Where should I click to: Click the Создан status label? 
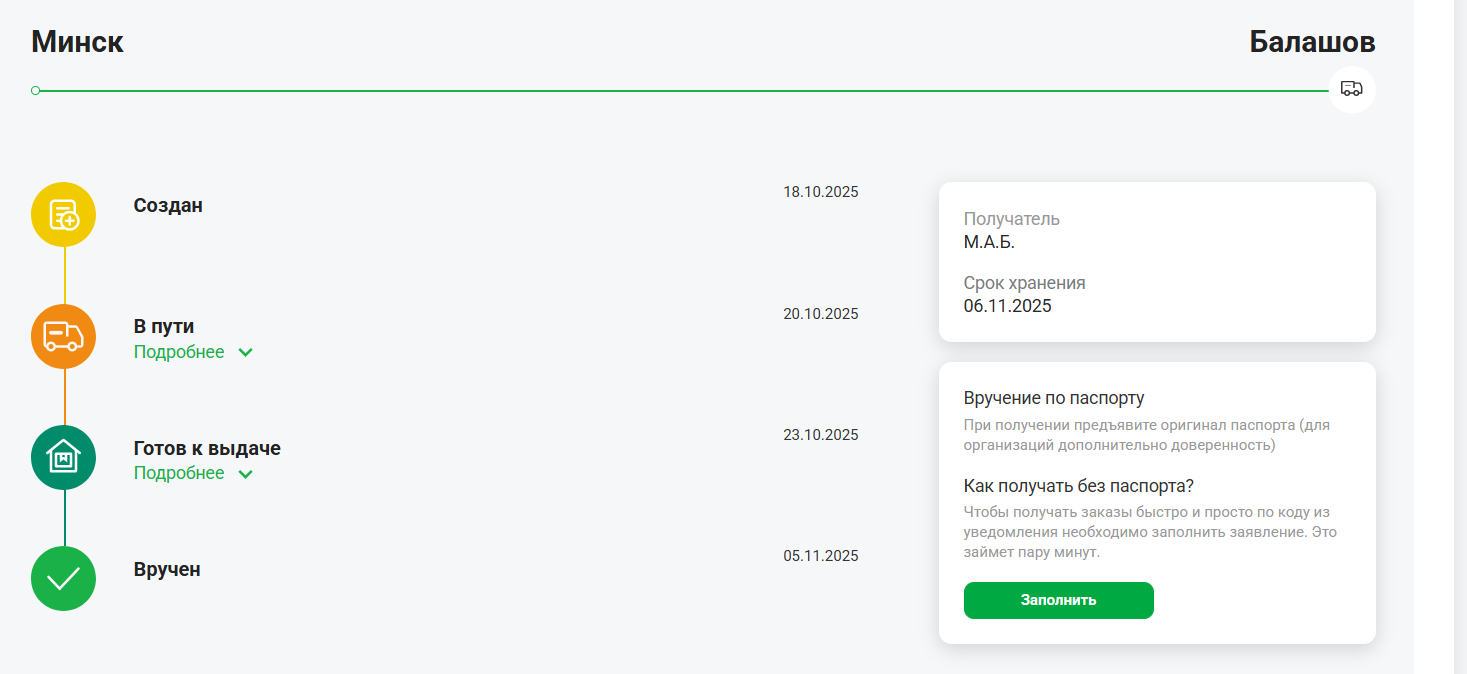click(168, 206)
